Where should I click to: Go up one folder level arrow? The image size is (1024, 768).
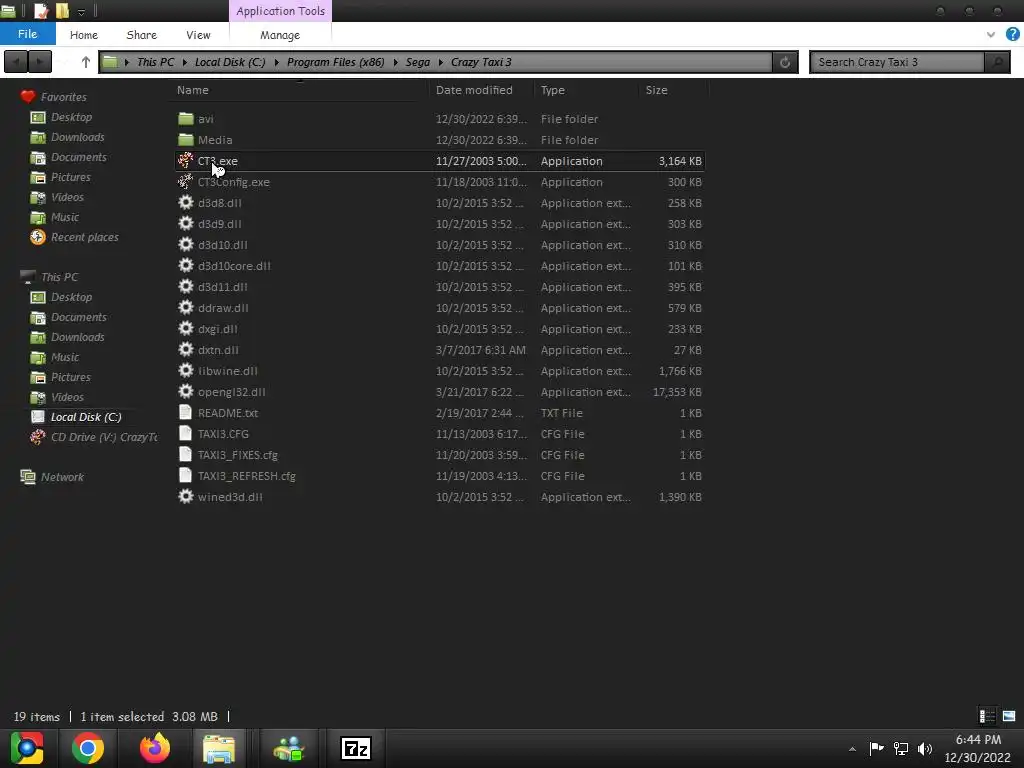coord(86,62)
